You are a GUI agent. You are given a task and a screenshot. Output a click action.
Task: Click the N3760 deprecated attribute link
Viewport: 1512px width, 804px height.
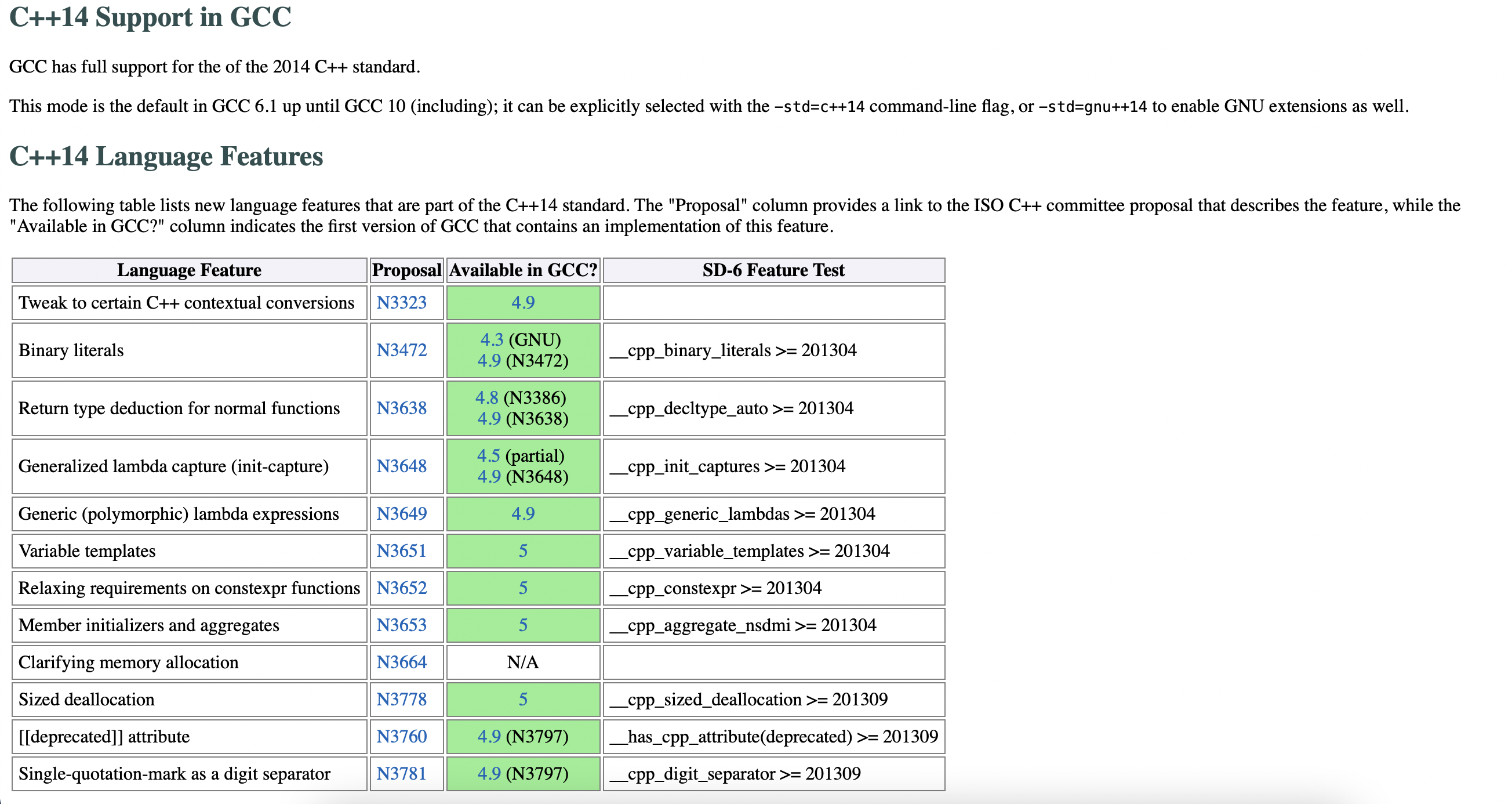401,737
